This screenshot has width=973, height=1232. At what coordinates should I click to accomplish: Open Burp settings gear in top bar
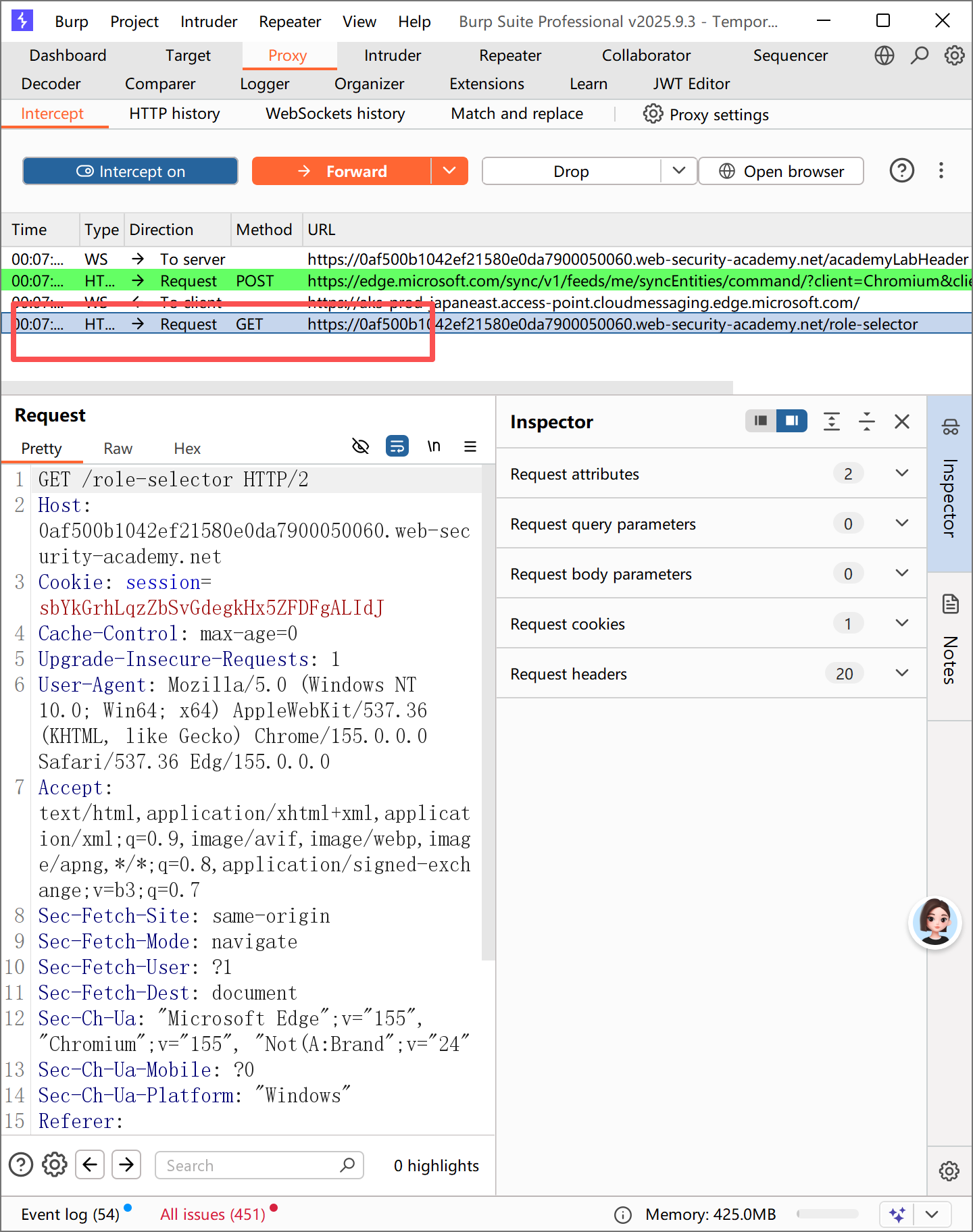954,55
